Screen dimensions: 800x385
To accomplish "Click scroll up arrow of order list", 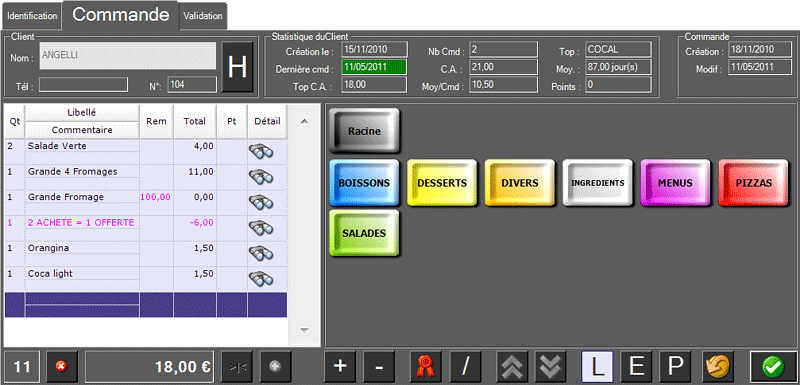I will pyautogui.click(x=305, y=121).
